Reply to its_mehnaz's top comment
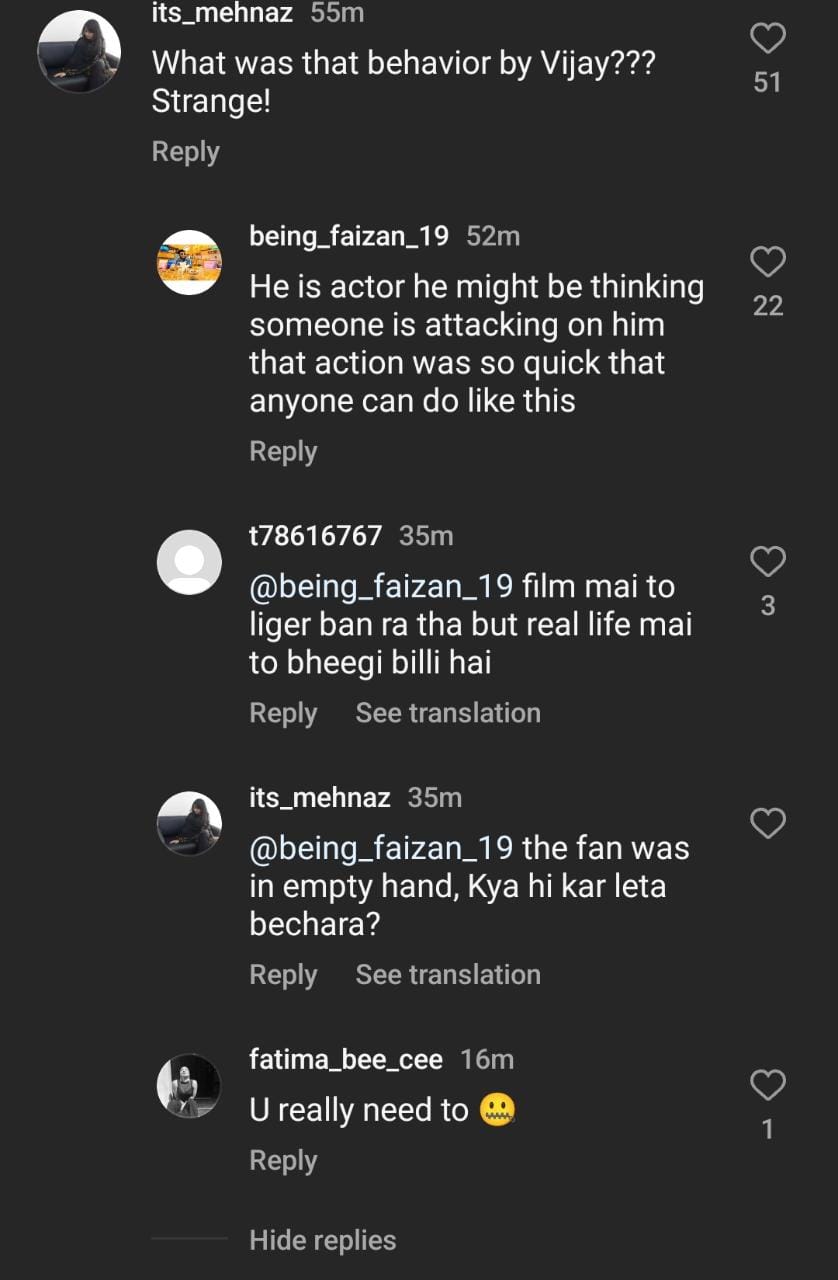Image resolution: width=838 pixels, height=1280 pixels. [x=185, y=152]
